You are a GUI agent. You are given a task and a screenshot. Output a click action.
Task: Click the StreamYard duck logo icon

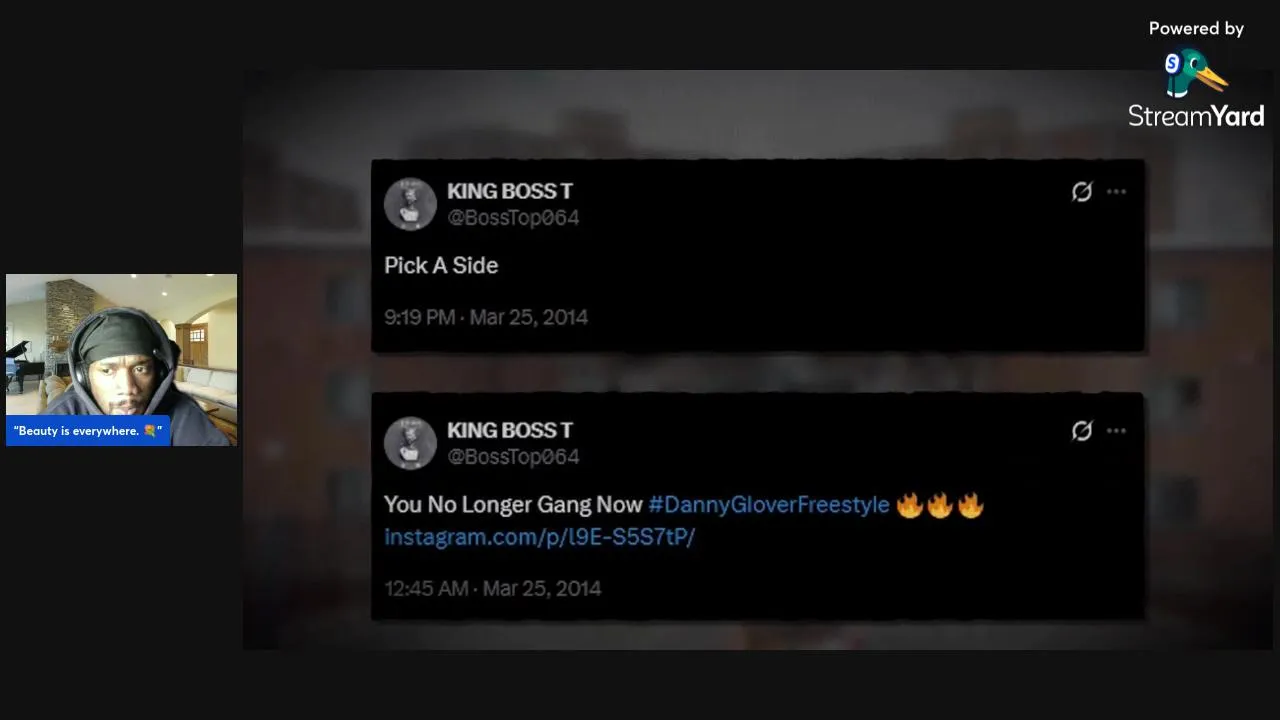tap(1196, 72)
